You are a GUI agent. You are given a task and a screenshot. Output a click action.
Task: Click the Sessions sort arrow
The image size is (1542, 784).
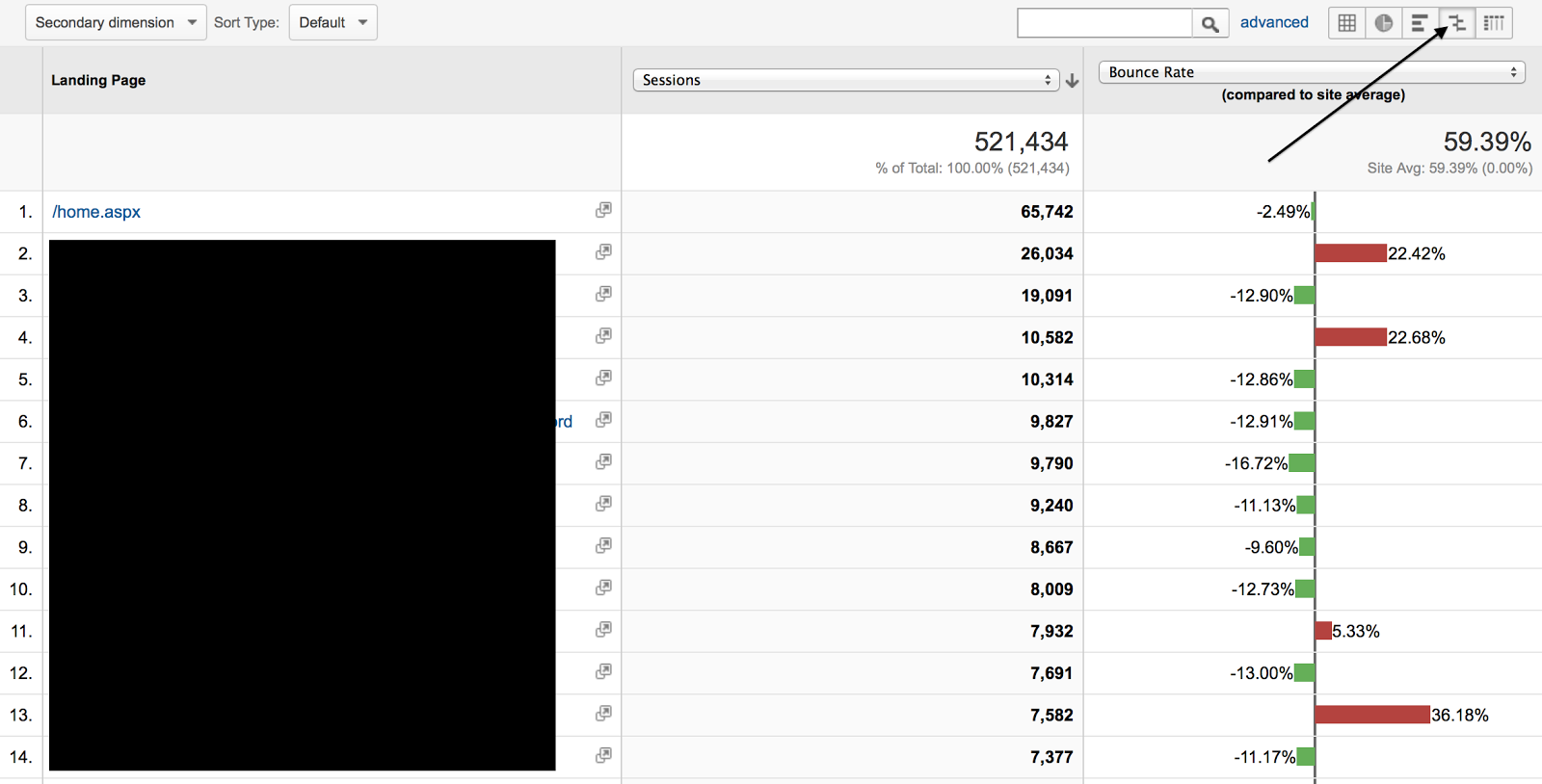pyautogui.click(x=1072, y=81)
